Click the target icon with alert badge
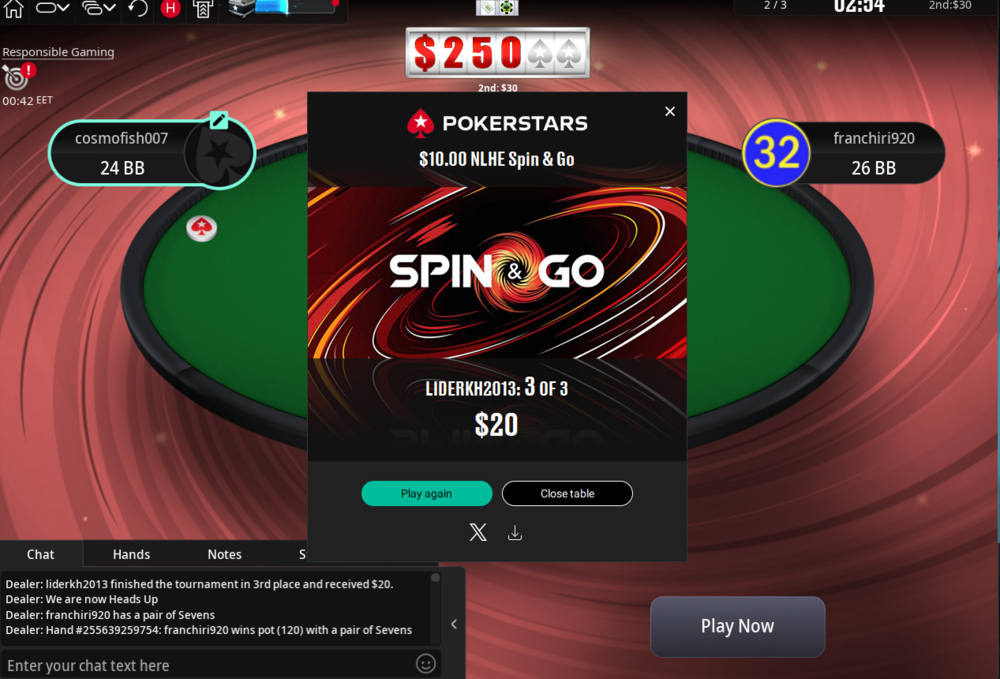The image size is (1000, 679). (18, 77)
